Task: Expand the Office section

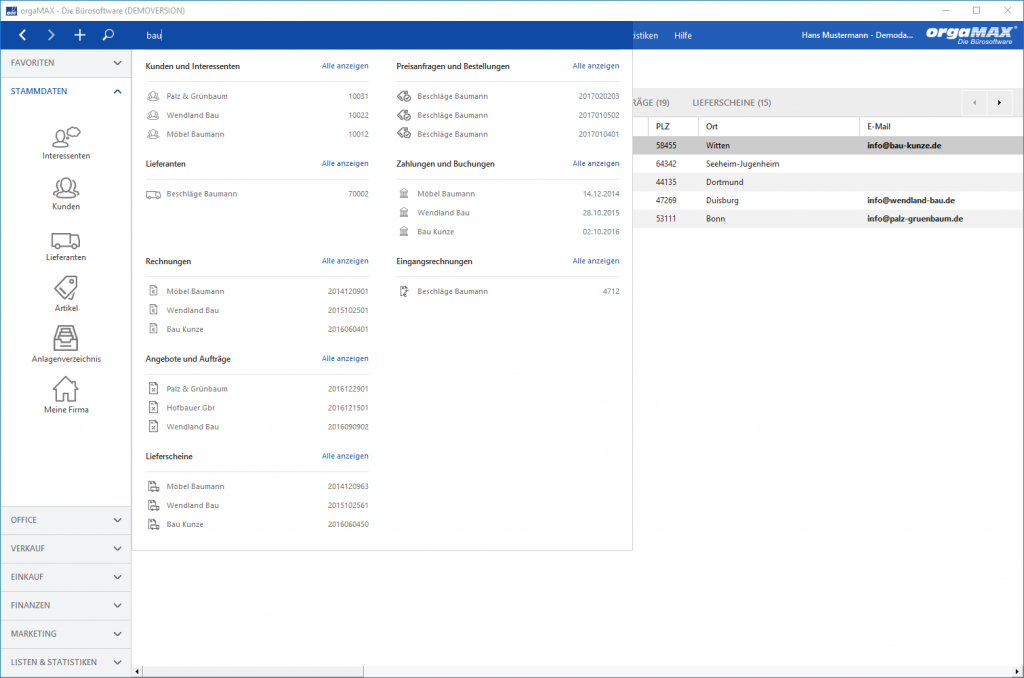Action: coord(66,520)
